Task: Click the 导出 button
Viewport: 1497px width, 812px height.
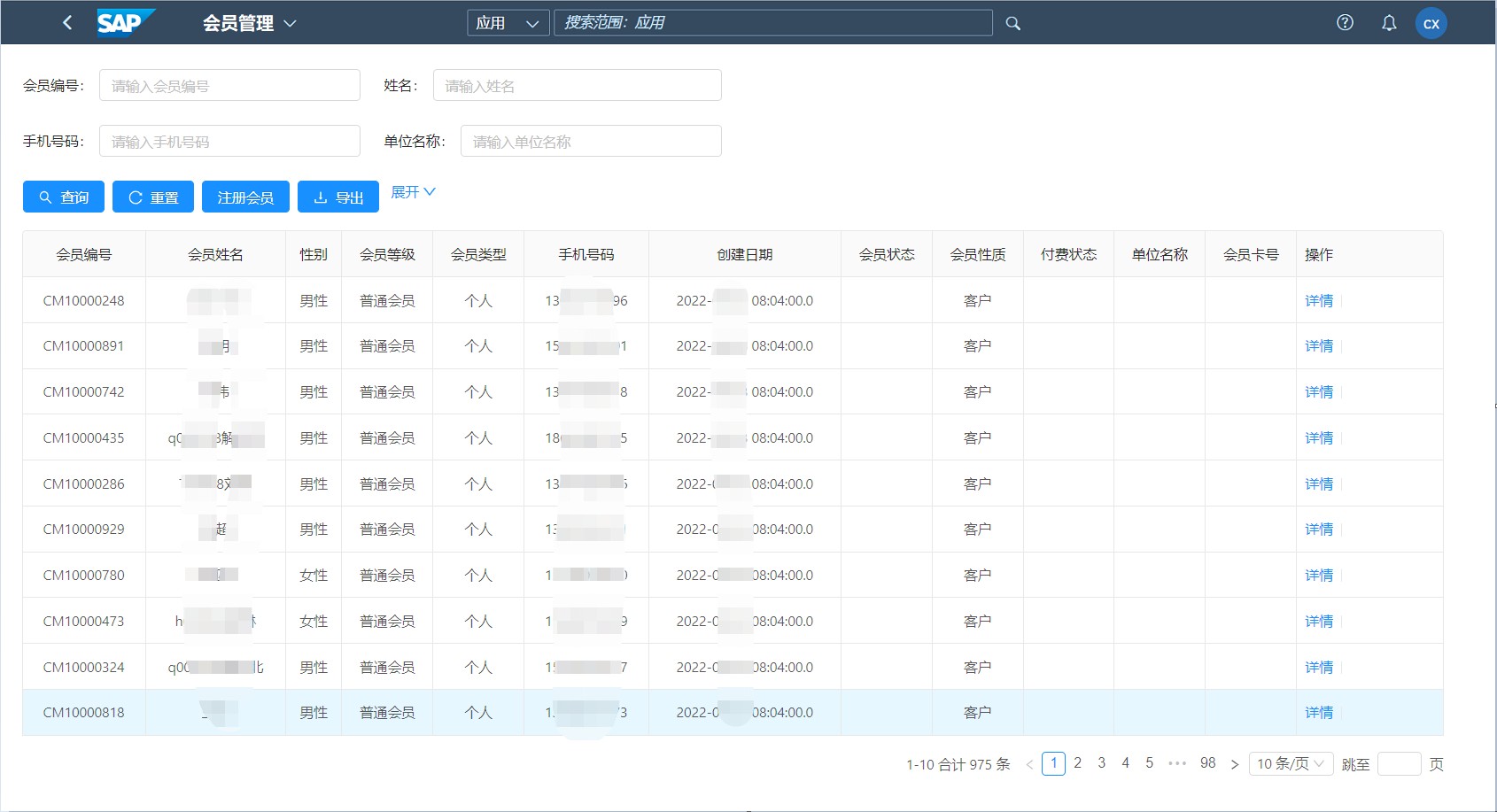Action: pyautogui.click(x=338, y=197)
